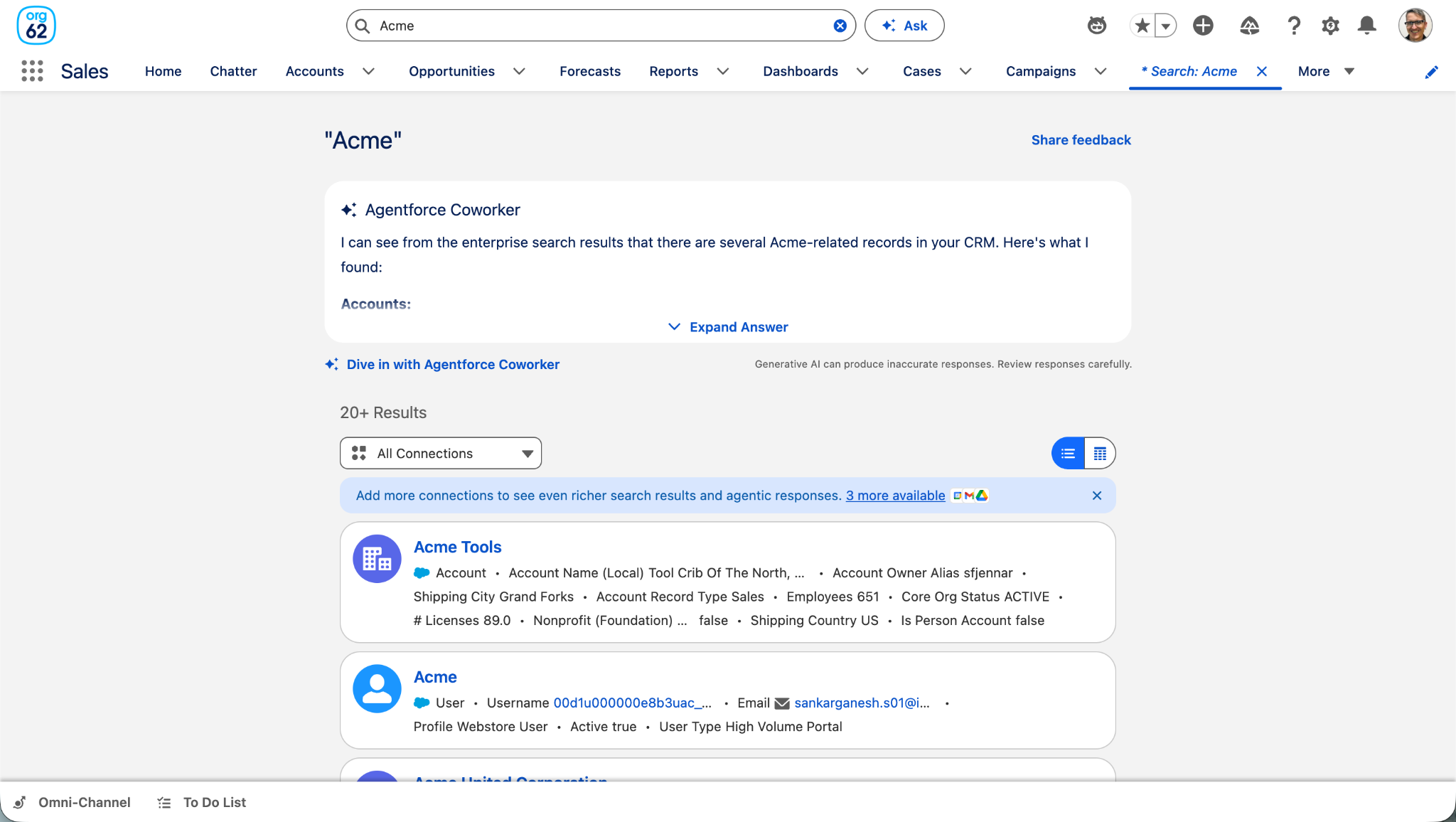Click Expand Answer
This screenshot has width=1456, height=822.
(728, 327)
